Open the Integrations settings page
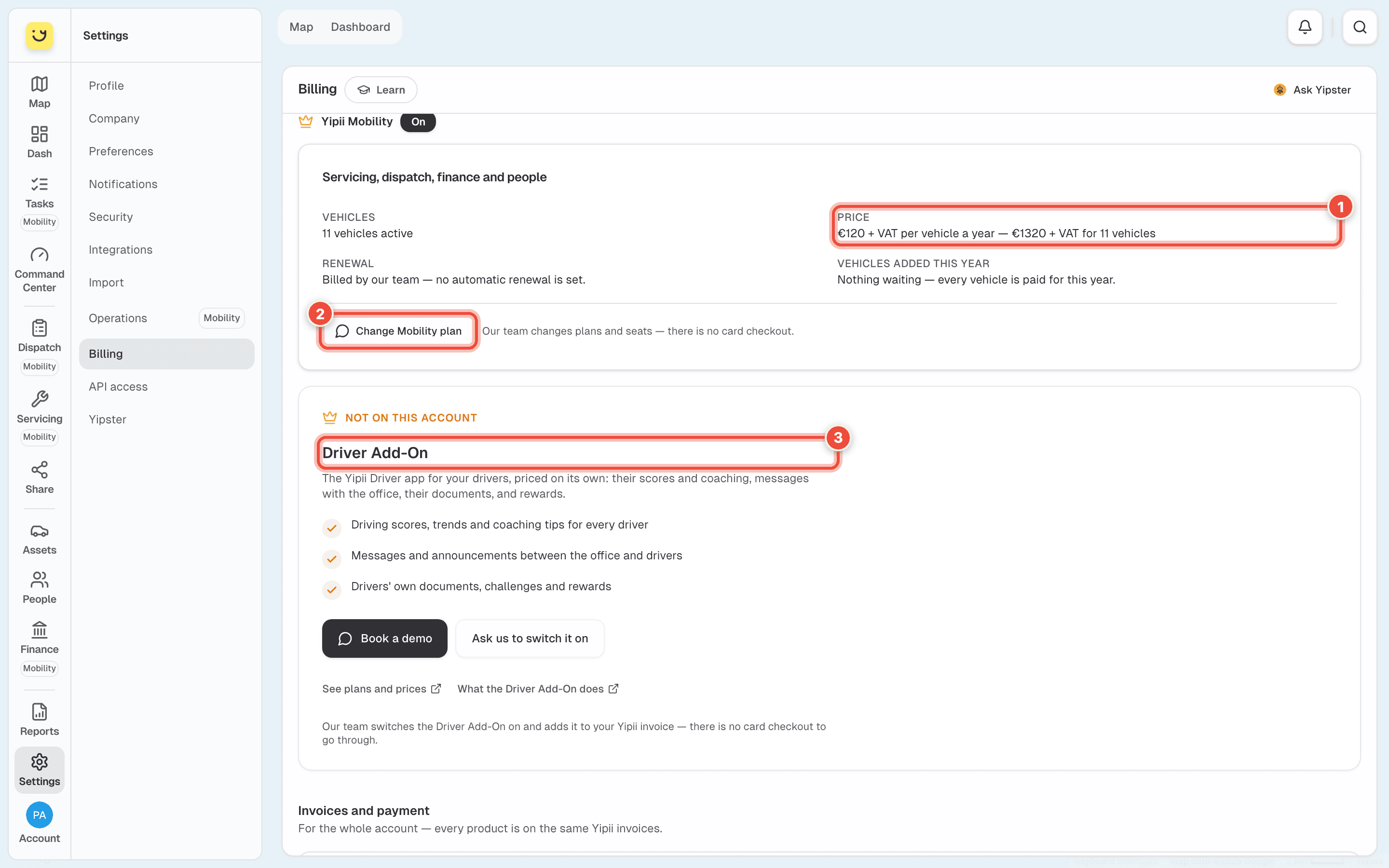This screenshot has height=868, width=1389. [166, 250]
